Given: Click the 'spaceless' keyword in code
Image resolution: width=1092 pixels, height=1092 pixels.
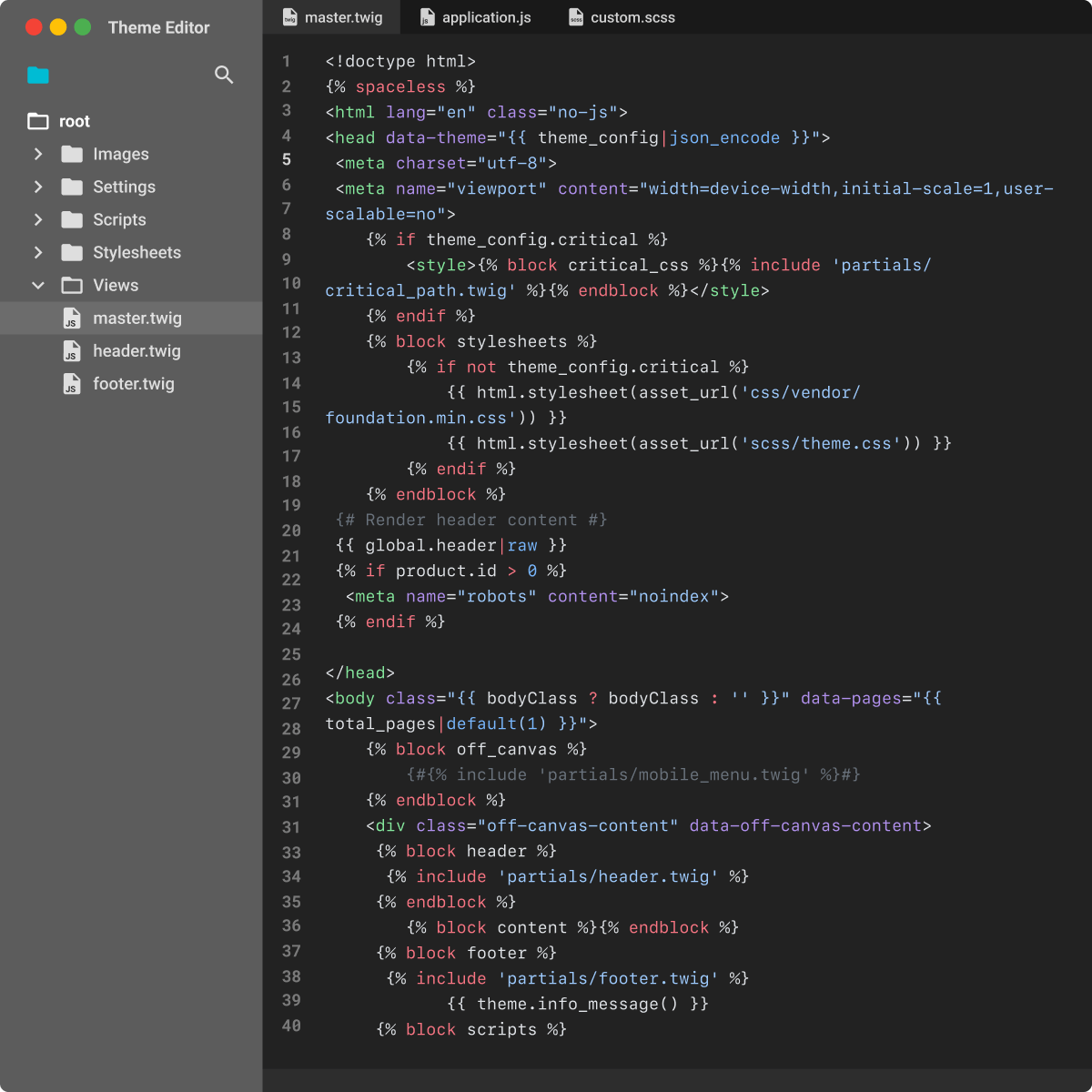Looking at the screenshot, I should click(x=400, y=86).
